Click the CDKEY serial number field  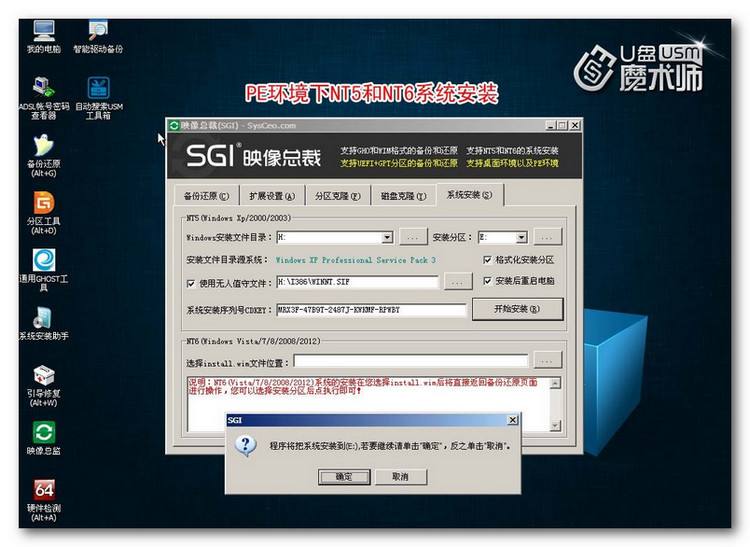(371, 310)
